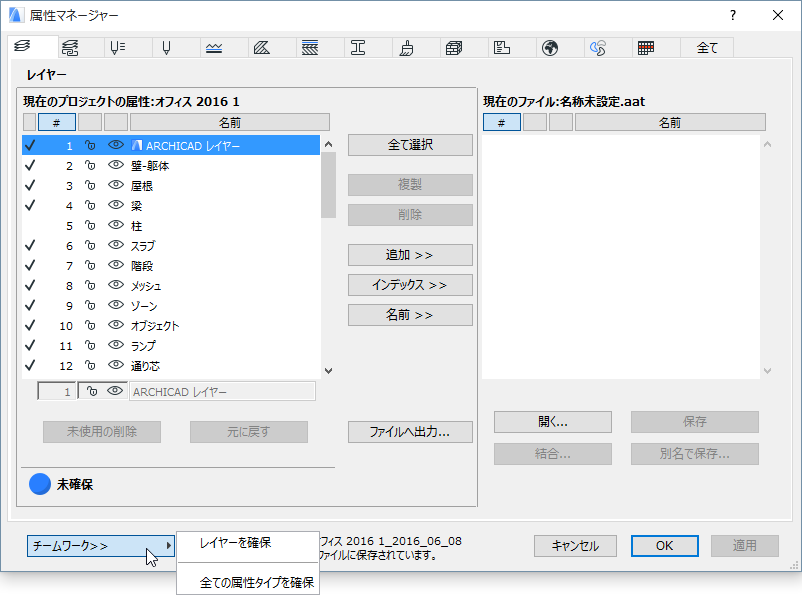Select the ゾーン layer row
The height and width of the screenshot is (595, 802).
(x=171, y=305)
